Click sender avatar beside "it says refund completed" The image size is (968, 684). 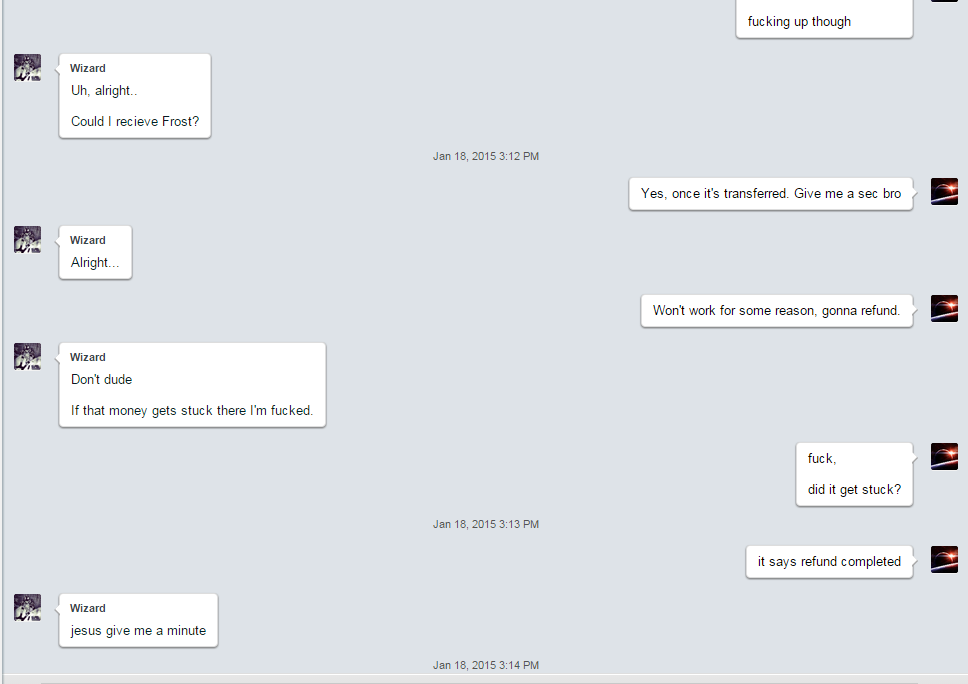[945, 559]
